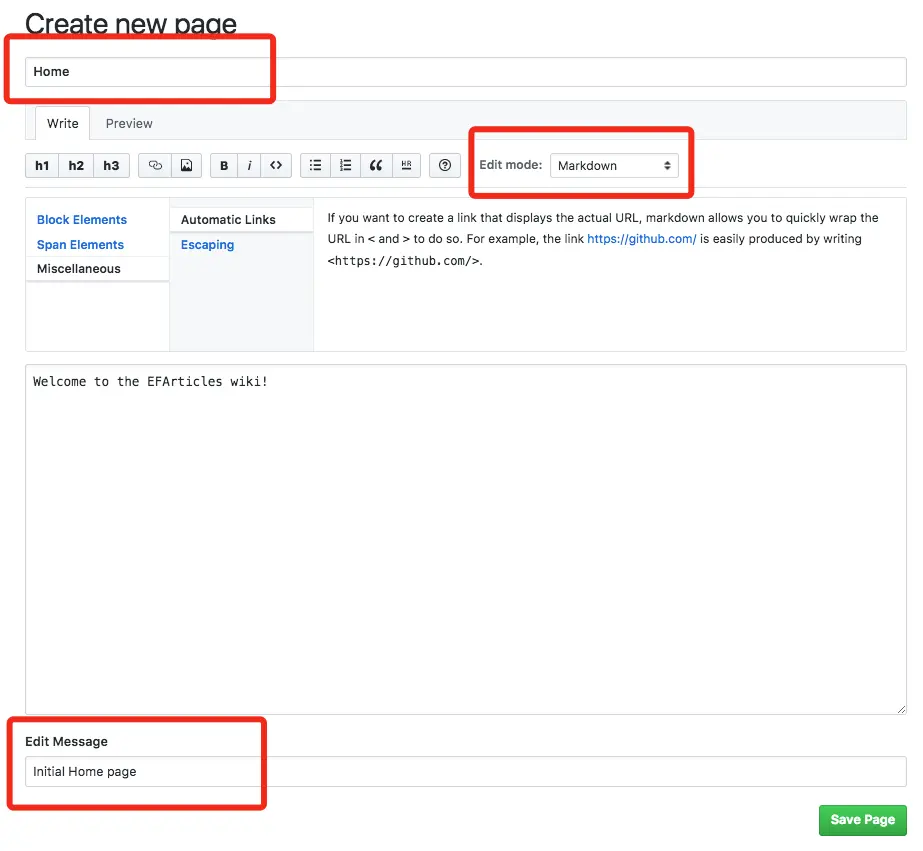Insert an unordered bullet list
The height and width of the screenshot is (851, 923).
tap(316, 165)
